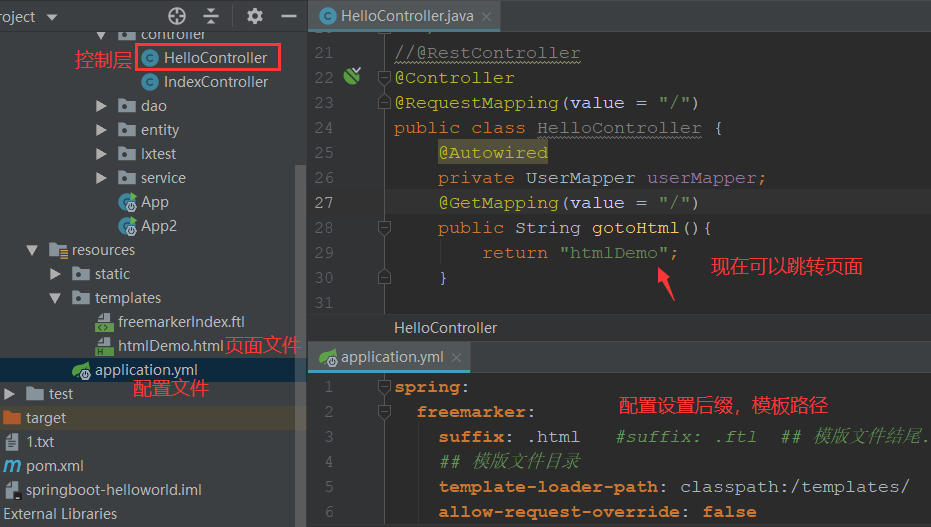Click the pom.xml Maven m icon

tap(12, 466)
